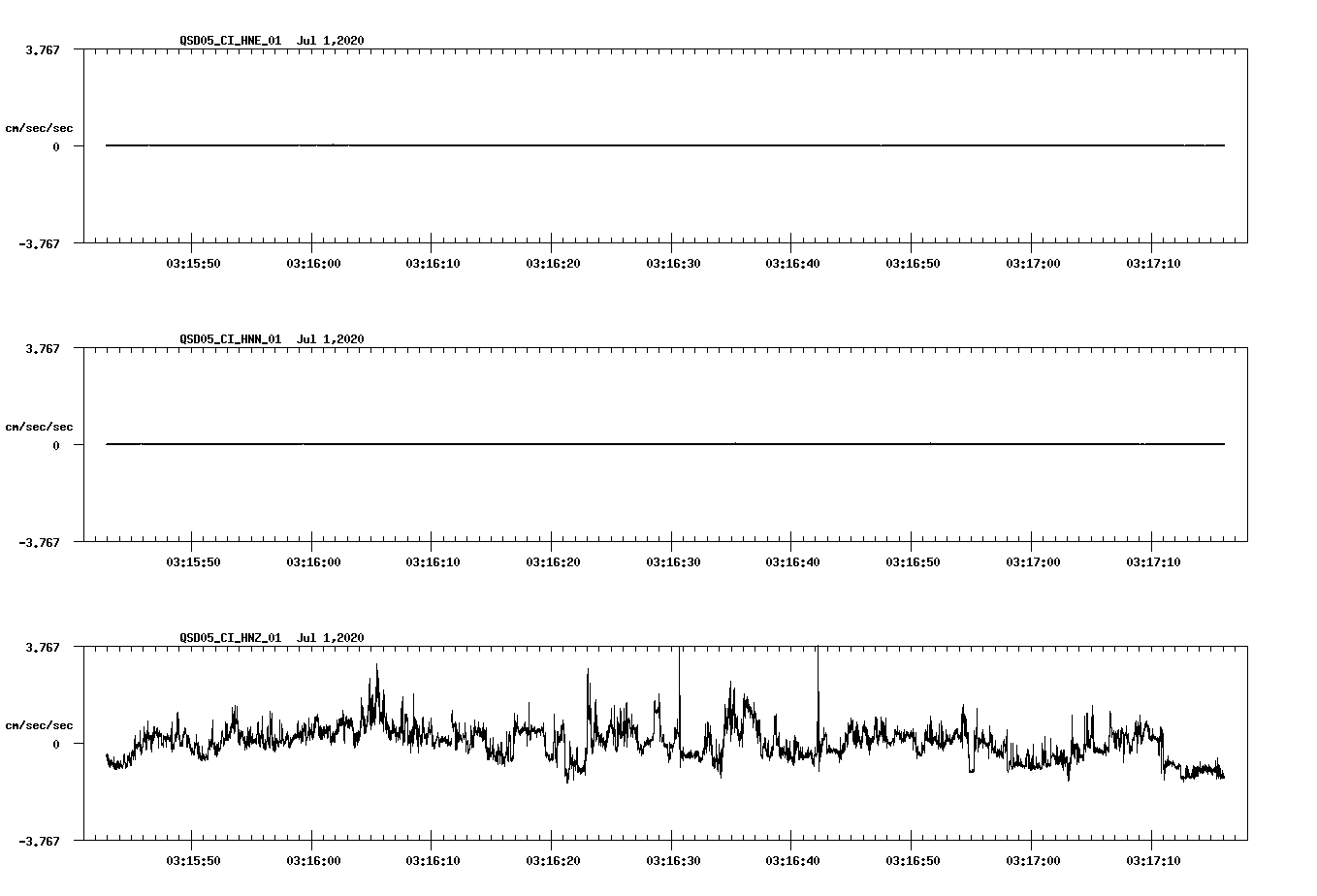
Task: Click 03:15:50 time label under HNZ plot
Action: (x=193, y=861)
